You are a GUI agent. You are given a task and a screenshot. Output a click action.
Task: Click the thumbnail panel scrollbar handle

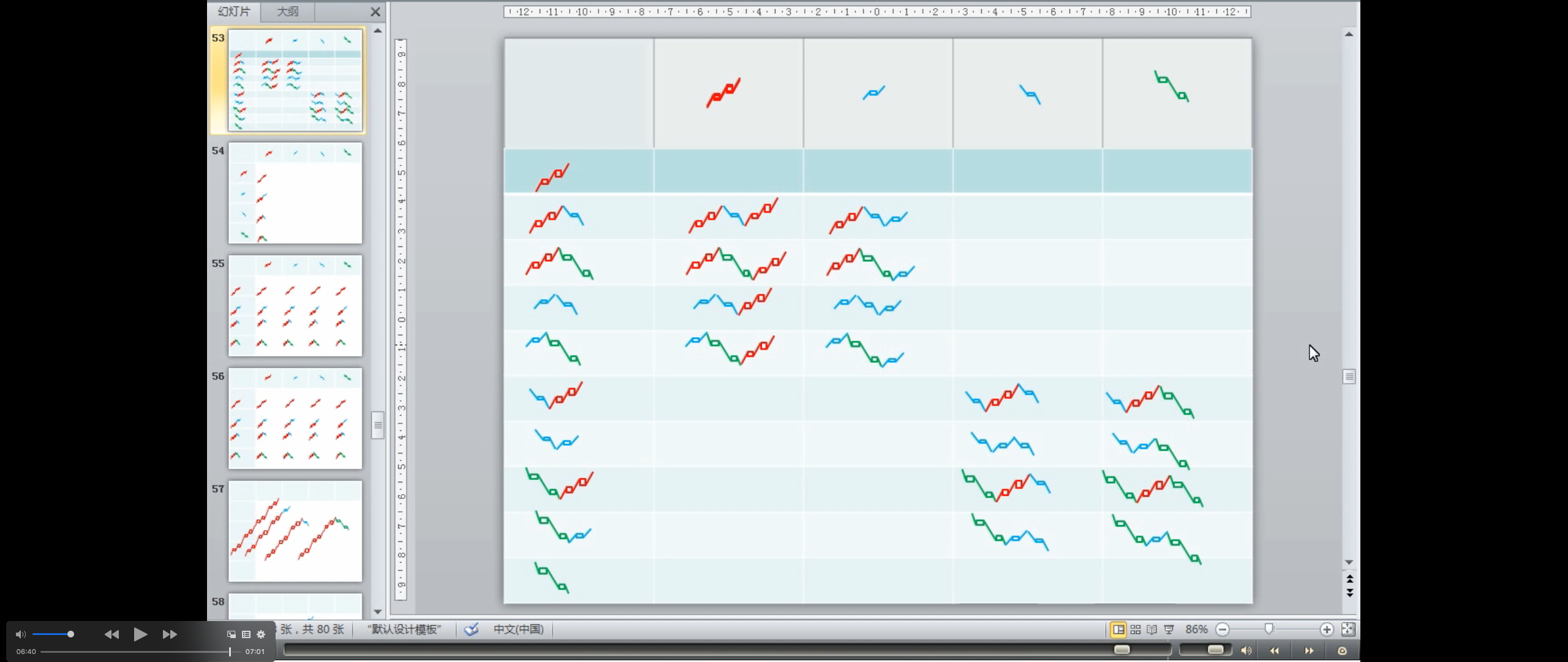tap(378, 425)
